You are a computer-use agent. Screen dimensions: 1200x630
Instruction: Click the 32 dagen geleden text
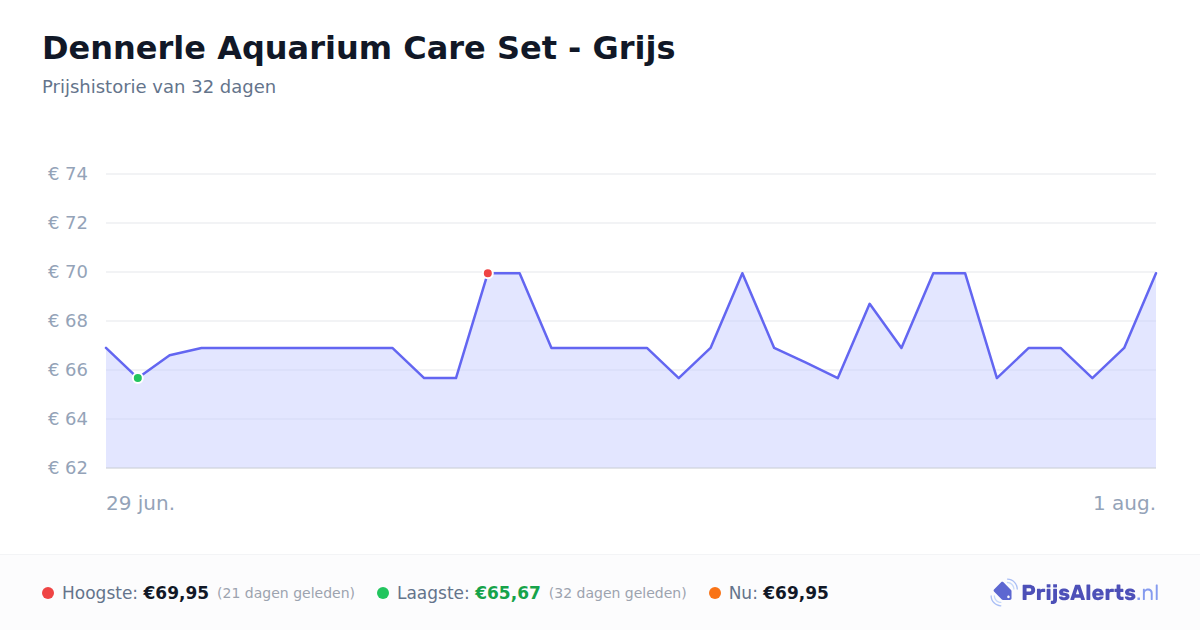click(x=618, y=593)
